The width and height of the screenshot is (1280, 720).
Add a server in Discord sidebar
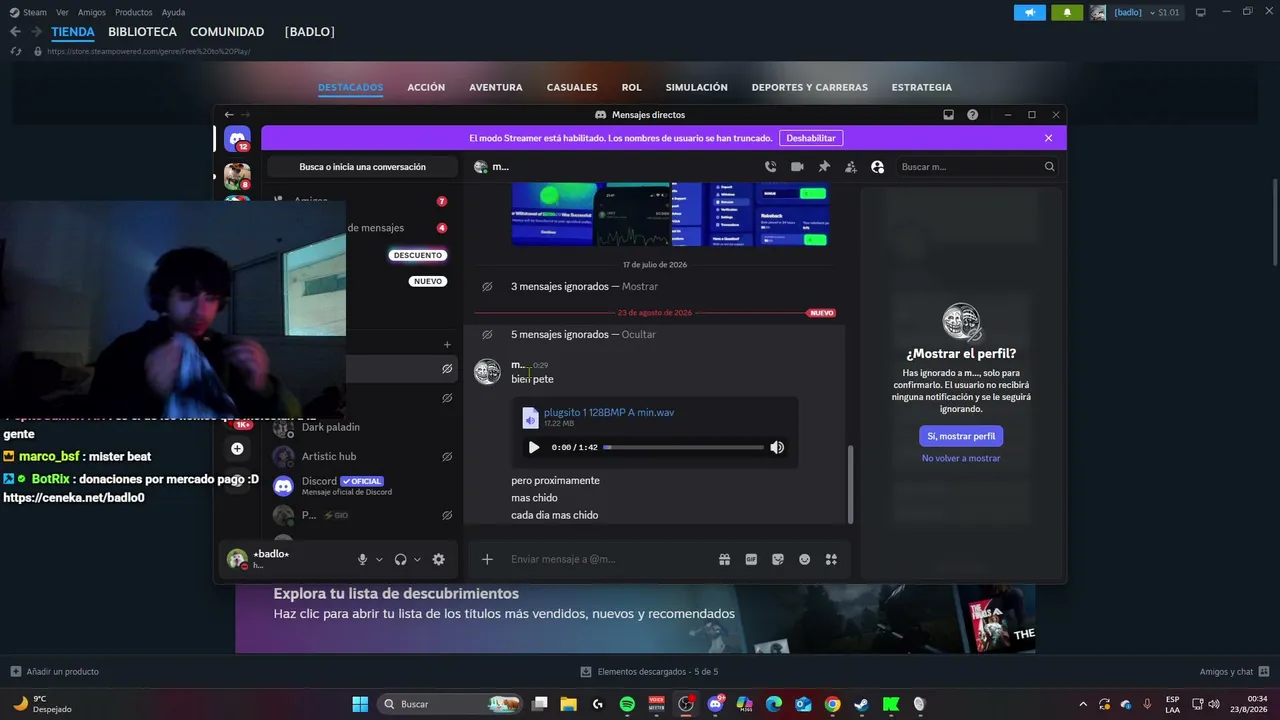click(237, 449)
